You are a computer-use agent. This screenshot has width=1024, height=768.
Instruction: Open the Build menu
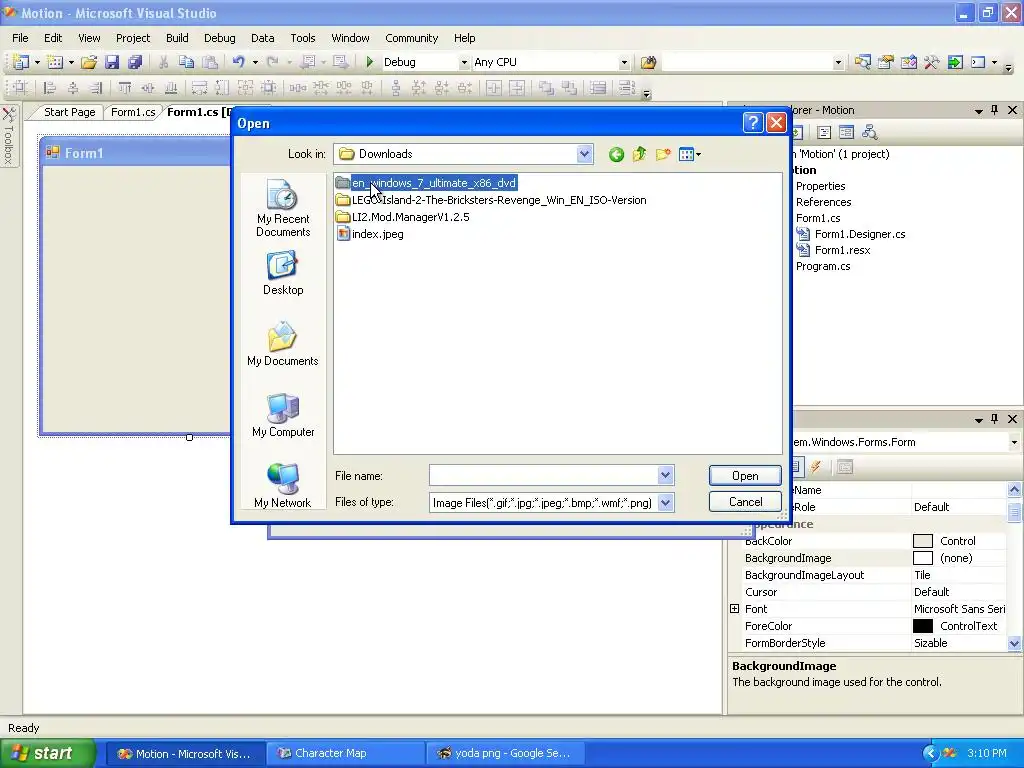click(x=177, y=38)
